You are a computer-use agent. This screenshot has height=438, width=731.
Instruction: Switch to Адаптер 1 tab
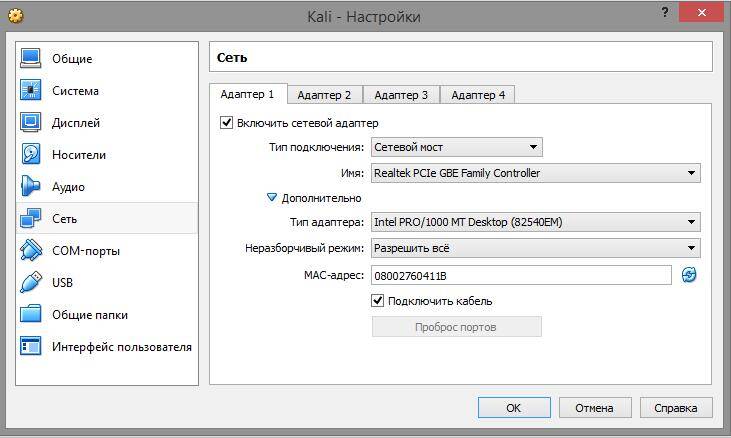click(248, 94)
